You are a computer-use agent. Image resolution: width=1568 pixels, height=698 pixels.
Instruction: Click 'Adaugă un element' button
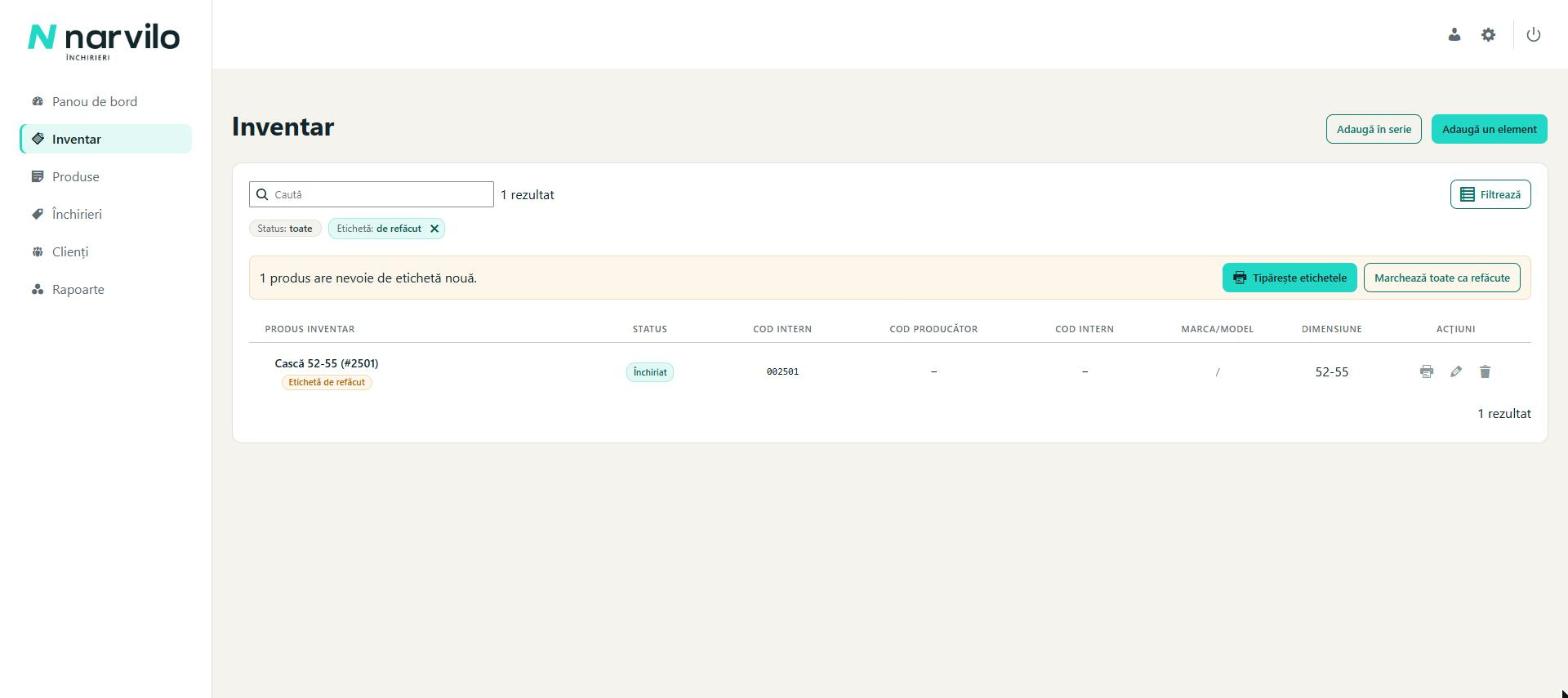coord(1489,129)
